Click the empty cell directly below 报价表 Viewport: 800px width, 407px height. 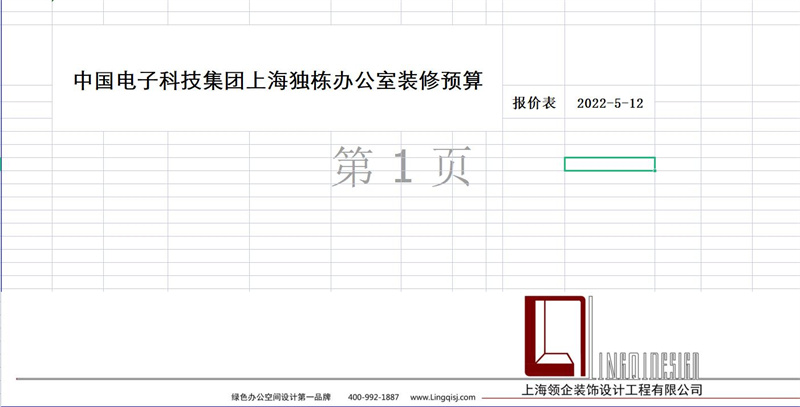click(x=533, y=123)
